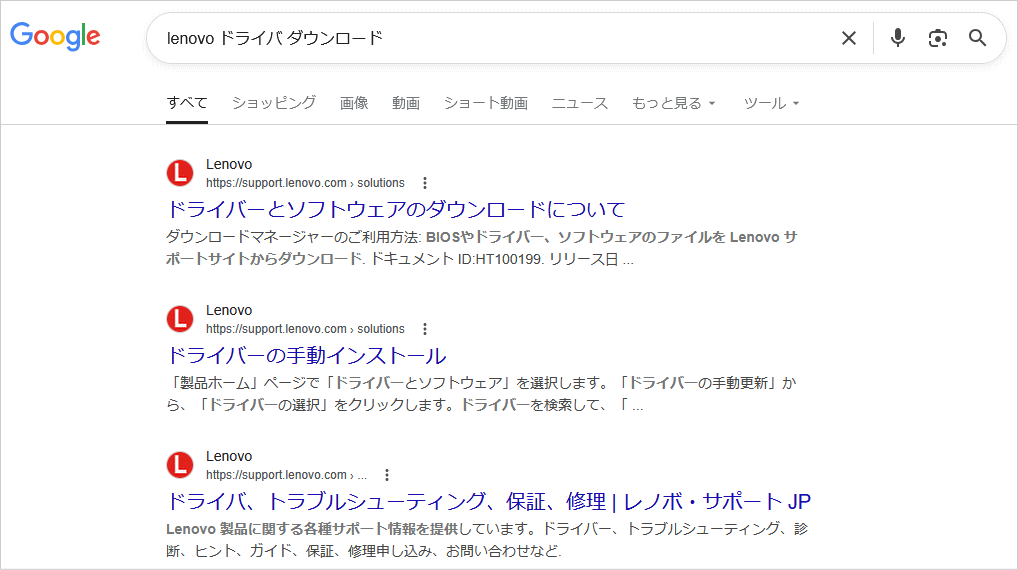Click snippet starting Lenovo 製品に関する各種サポート情報

[487, 540]
